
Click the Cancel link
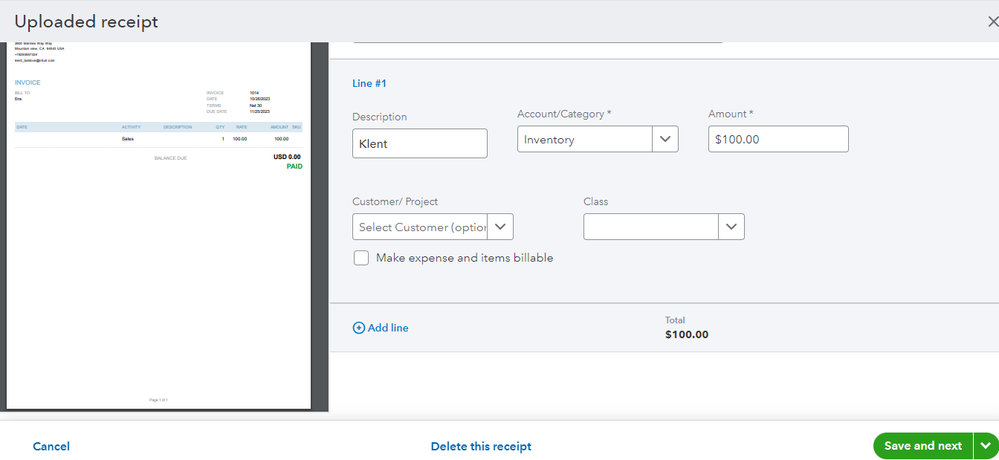51,447
